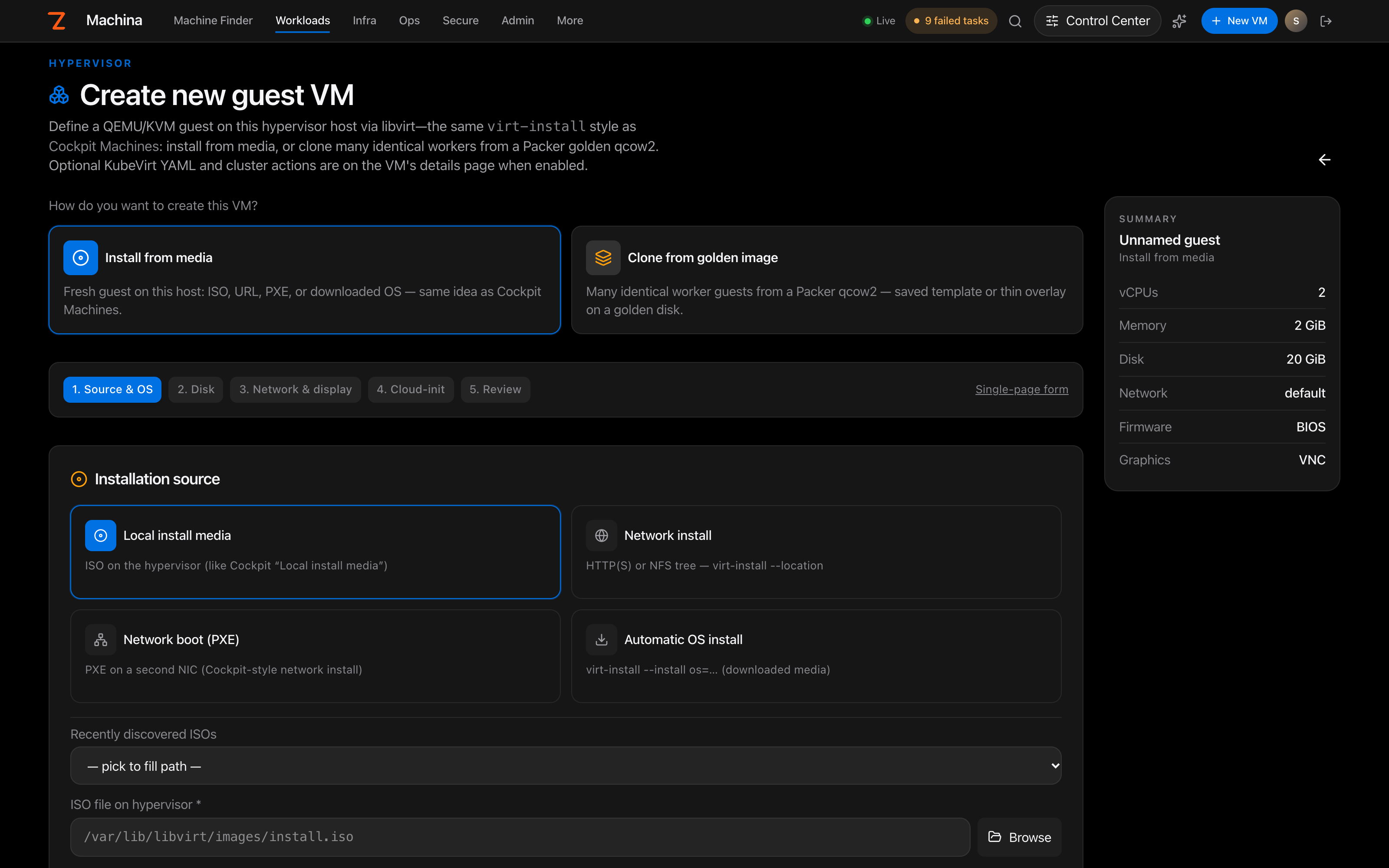
Task: Open the user avatar S
Action: click(x=1295, y=21)
